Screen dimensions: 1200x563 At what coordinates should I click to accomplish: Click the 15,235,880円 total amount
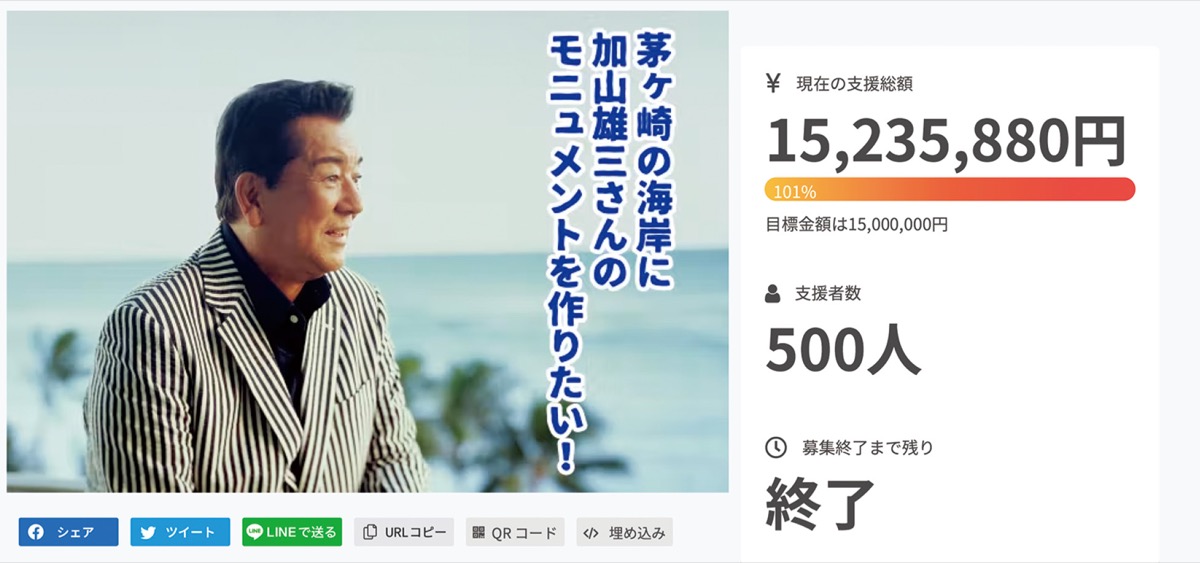point(946,141)
